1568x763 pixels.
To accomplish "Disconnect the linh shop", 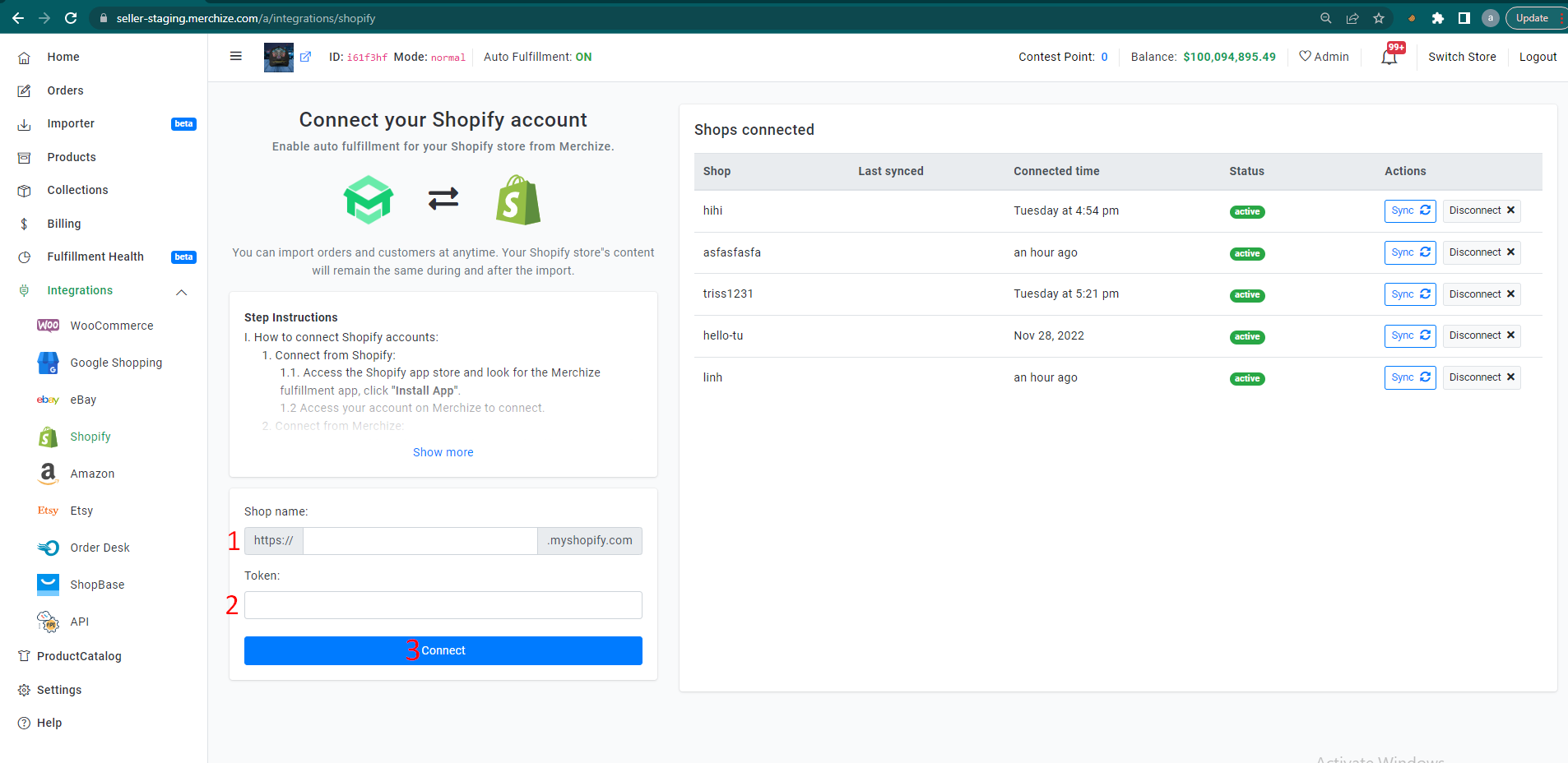I will (1482, 377).
